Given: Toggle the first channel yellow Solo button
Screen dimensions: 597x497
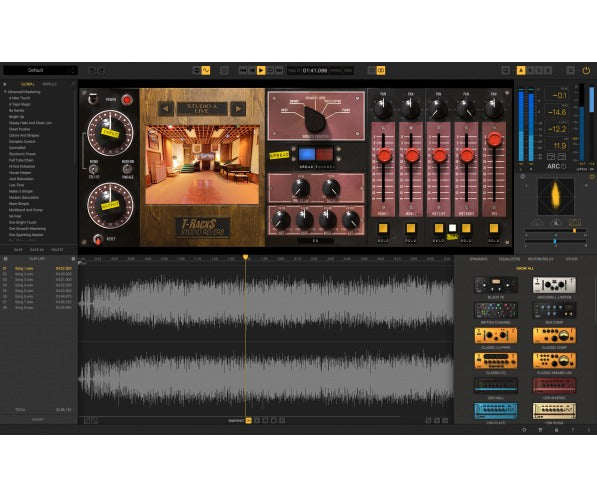Looking at the screenshot, I should click(383, 228).
